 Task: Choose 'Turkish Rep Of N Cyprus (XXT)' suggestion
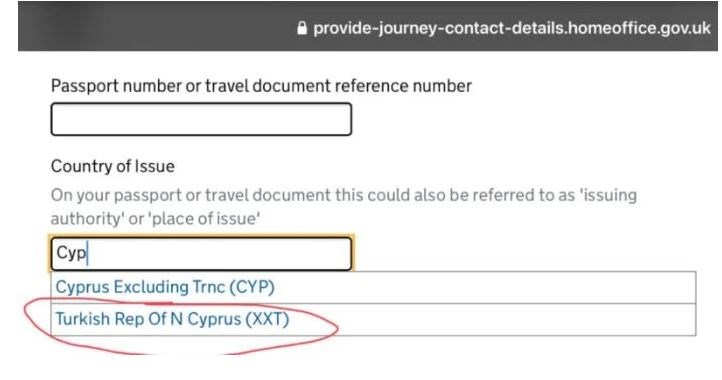point(373,319)
